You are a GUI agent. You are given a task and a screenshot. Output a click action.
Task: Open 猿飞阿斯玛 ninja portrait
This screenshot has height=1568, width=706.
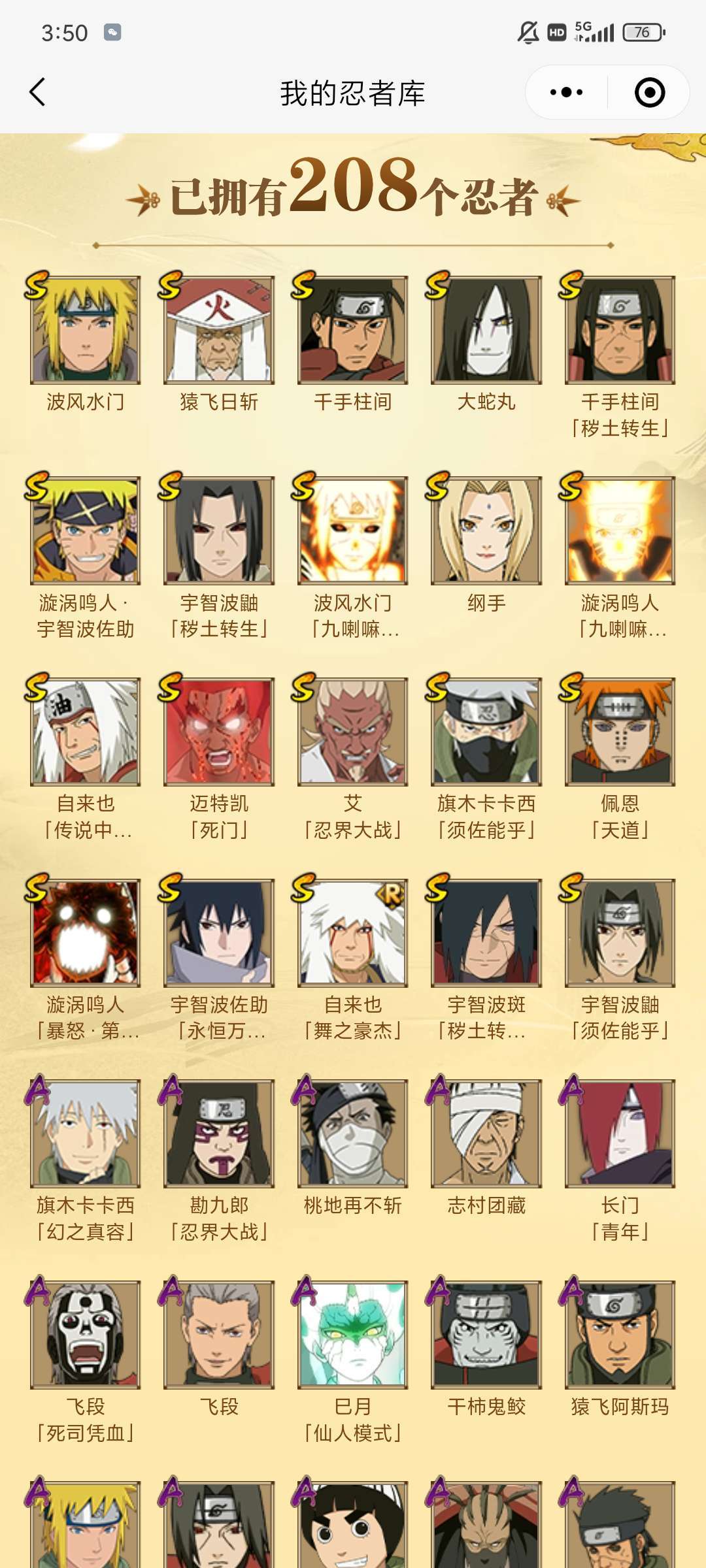[x=620, y=1334]
